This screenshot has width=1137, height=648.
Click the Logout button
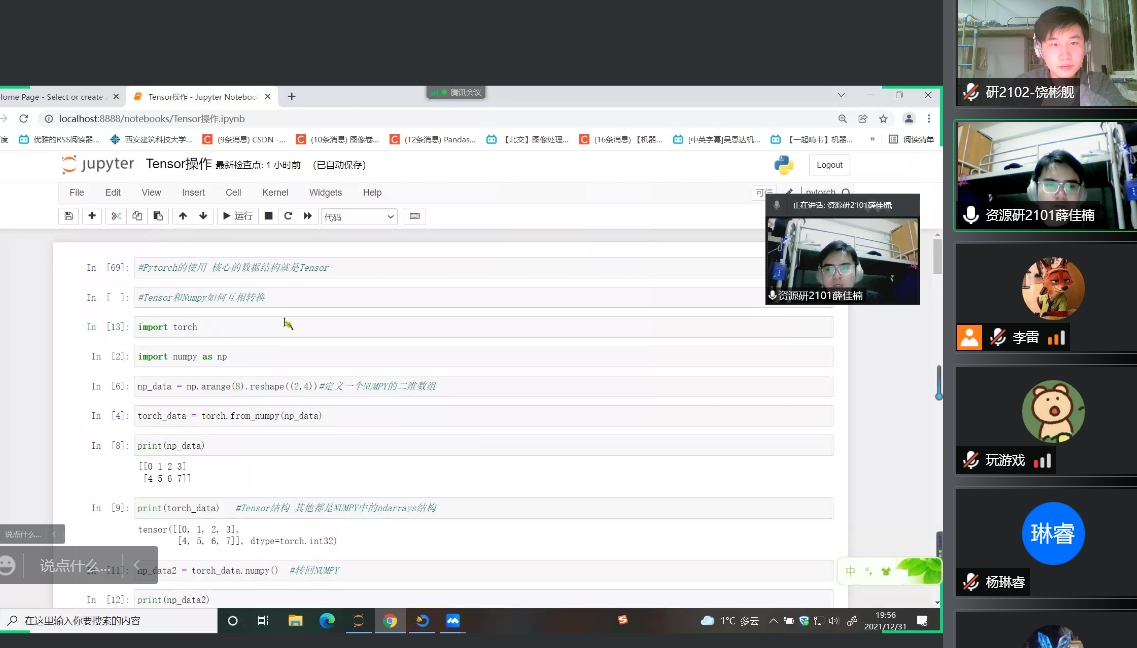point(830,165)
